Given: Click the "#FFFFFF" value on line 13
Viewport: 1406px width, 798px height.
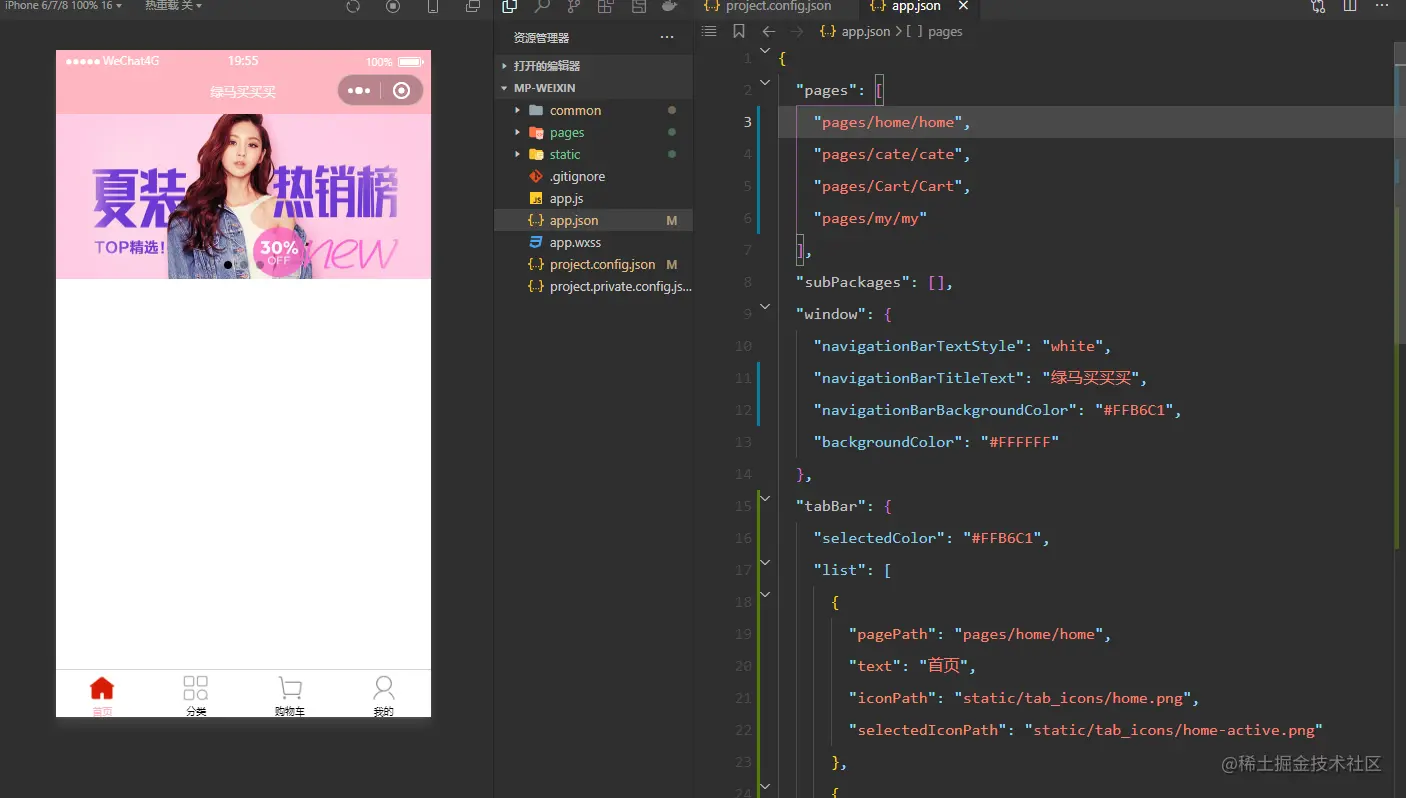Looking at the screenshot, I should (x=1019, y=442).
